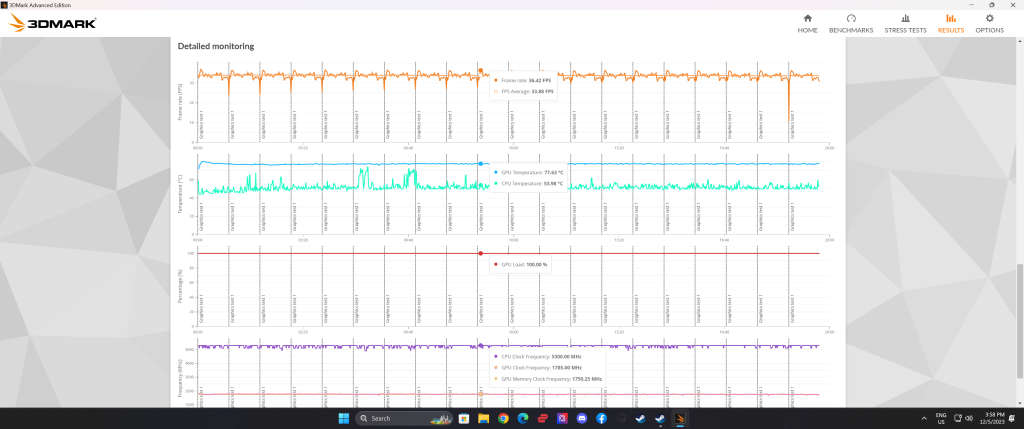Select the GPU Clock Frequency readout
Screen dimensions: 1024x429
542,368
